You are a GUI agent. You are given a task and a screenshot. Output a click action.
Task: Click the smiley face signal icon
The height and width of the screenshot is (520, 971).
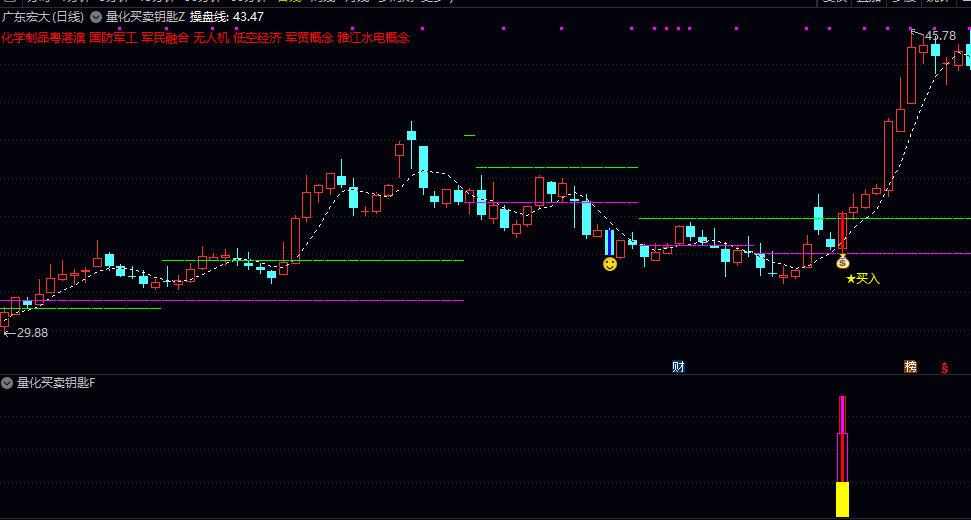pos(610,264)
